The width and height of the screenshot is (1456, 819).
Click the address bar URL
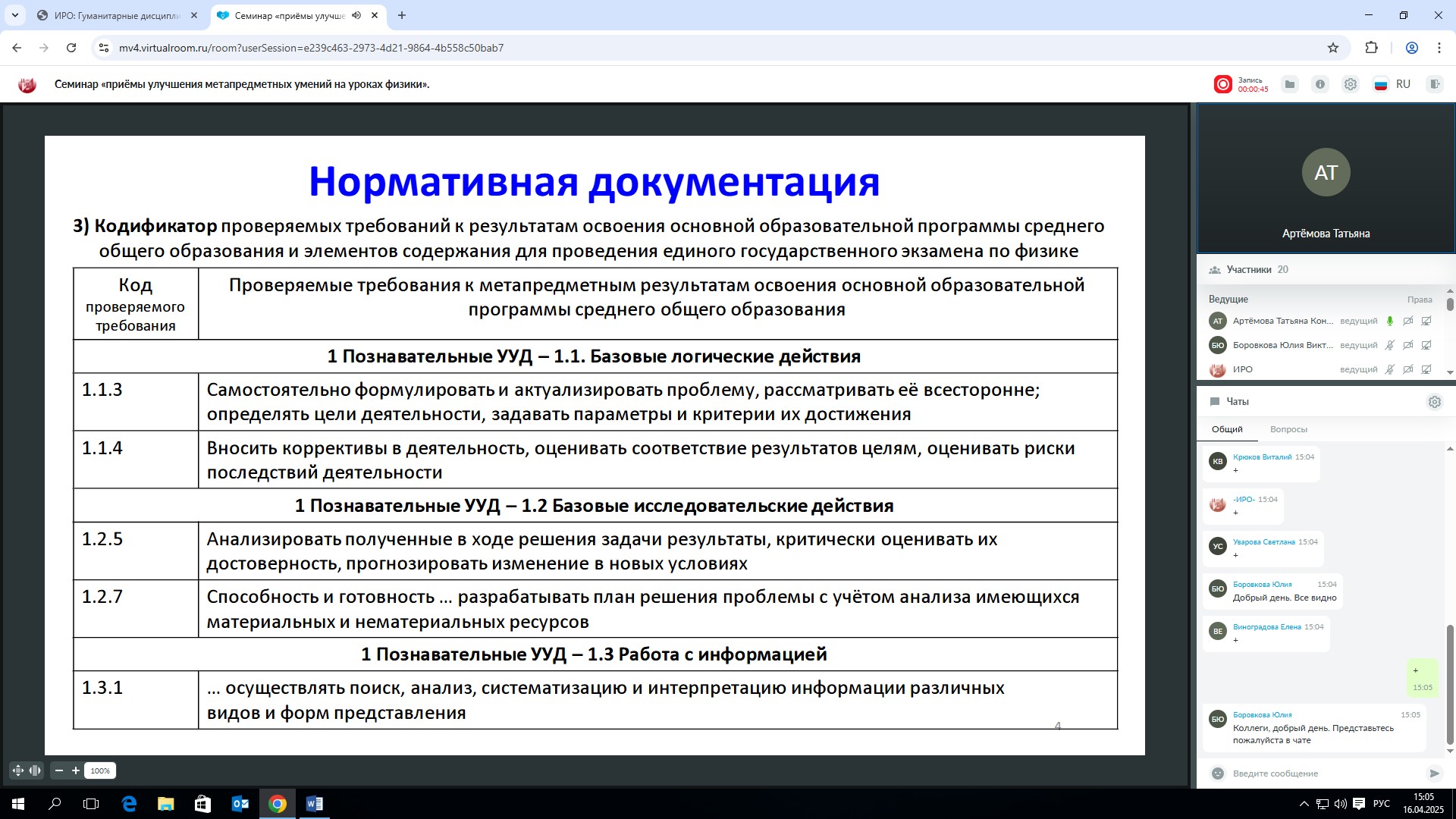coord(312,48)
